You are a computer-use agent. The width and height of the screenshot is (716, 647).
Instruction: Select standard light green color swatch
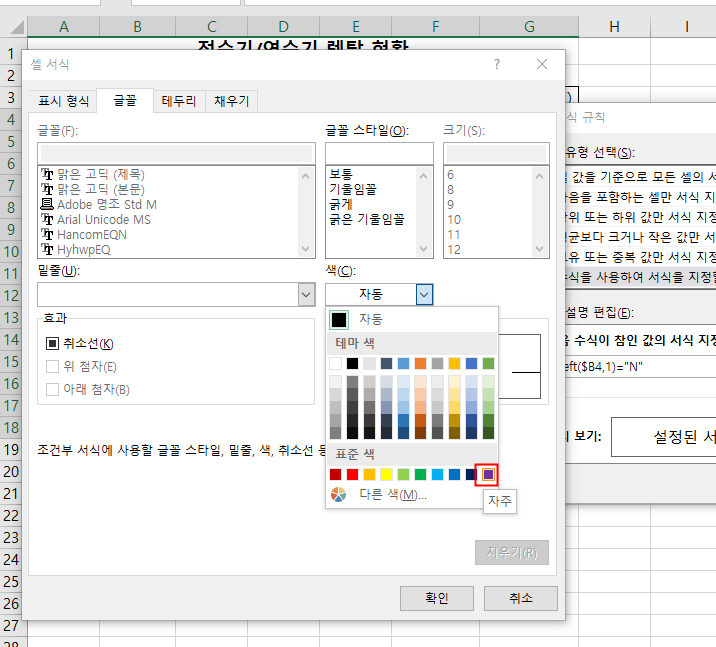(403, 474)
